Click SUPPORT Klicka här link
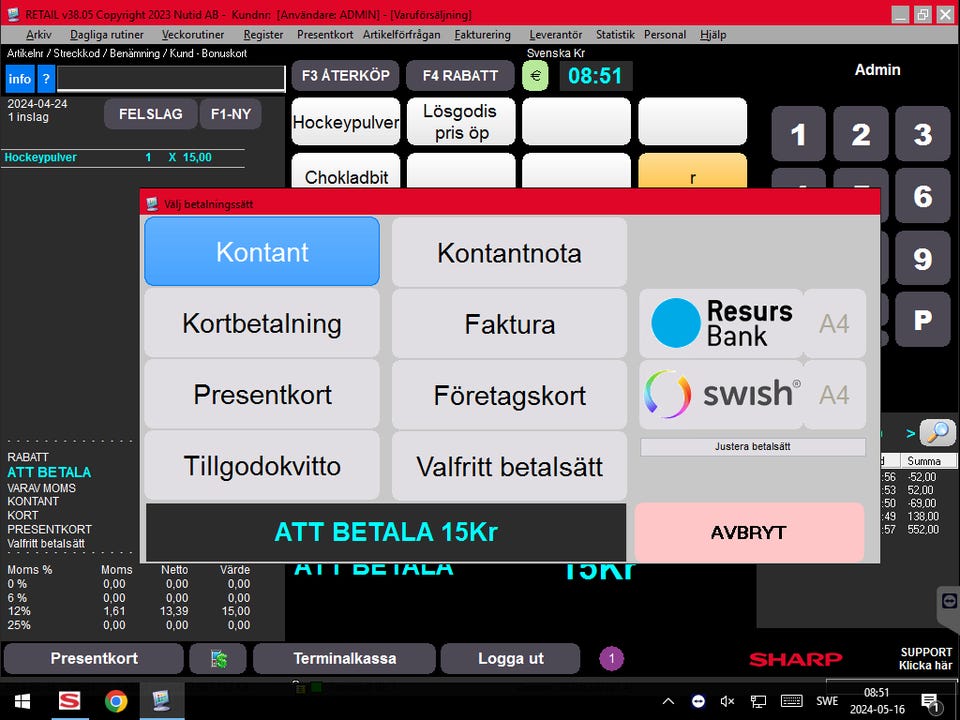The width and height of the screenshot is (960, 720). pyautogui.click(x=926, y=659)
